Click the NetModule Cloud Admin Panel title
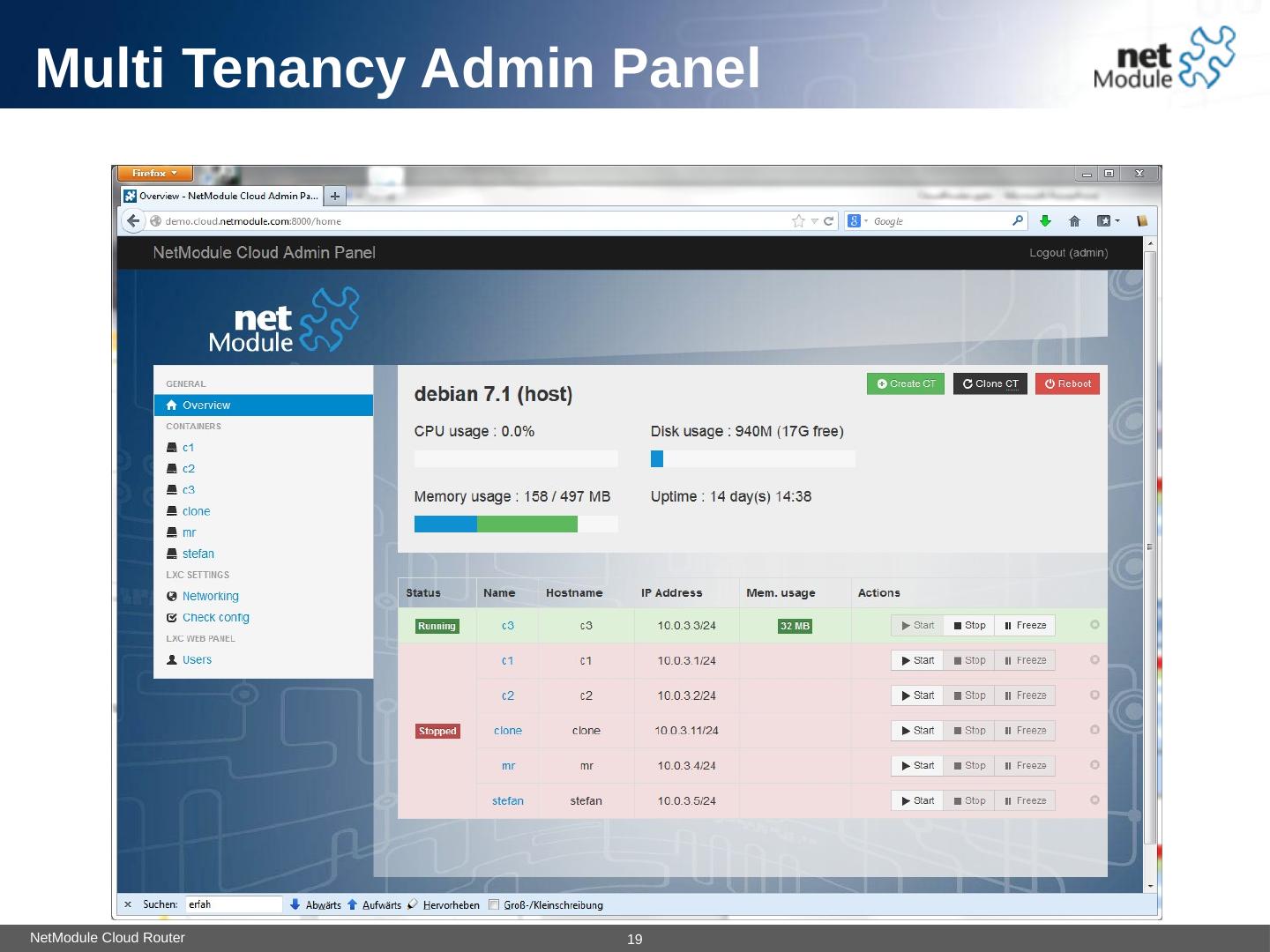Viewport: 1270px width, 952px height. pyautogui.click(x=265, y=253)
